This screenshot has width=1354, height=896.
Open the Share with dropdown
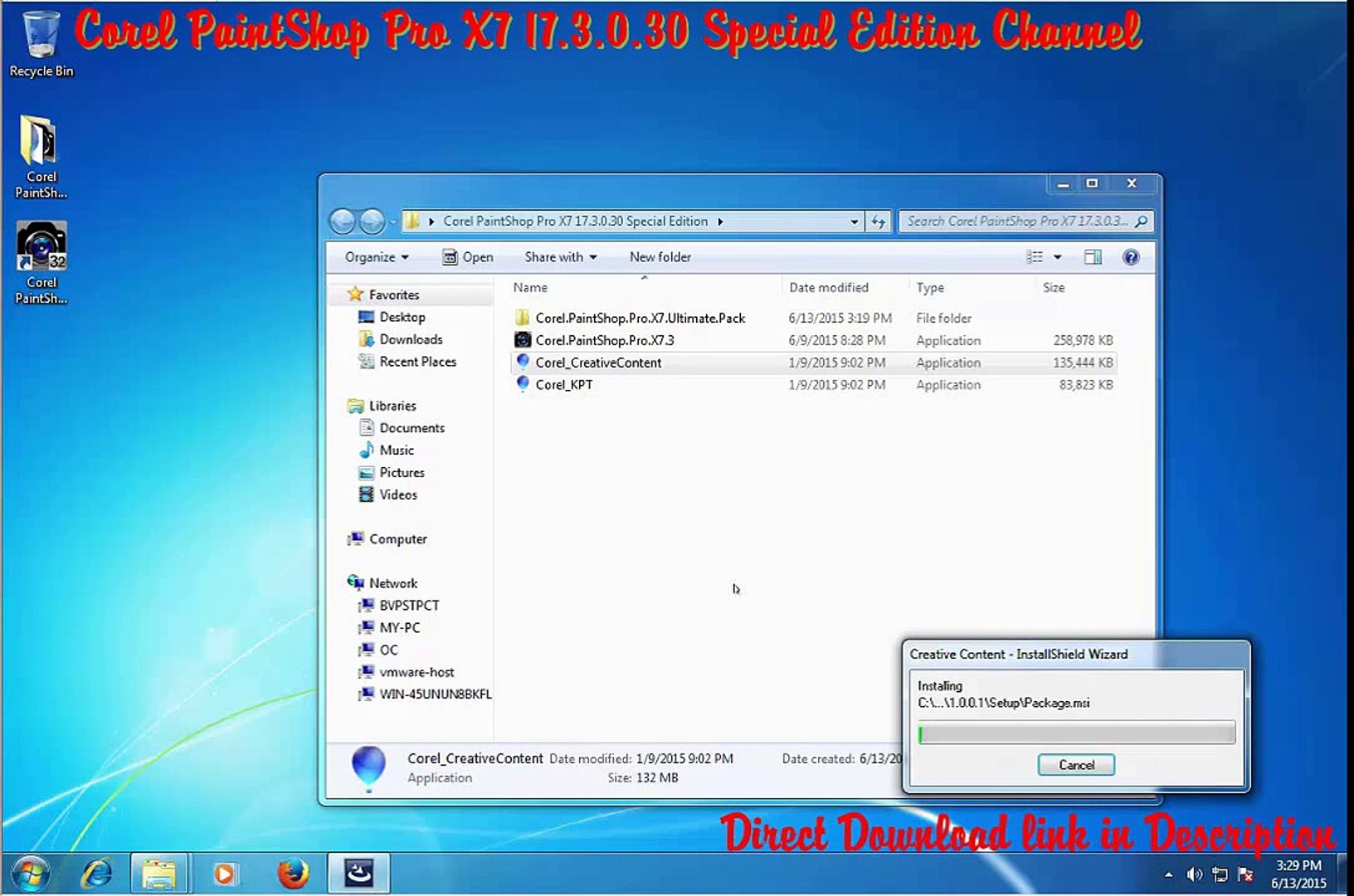[x=560, y=257]
